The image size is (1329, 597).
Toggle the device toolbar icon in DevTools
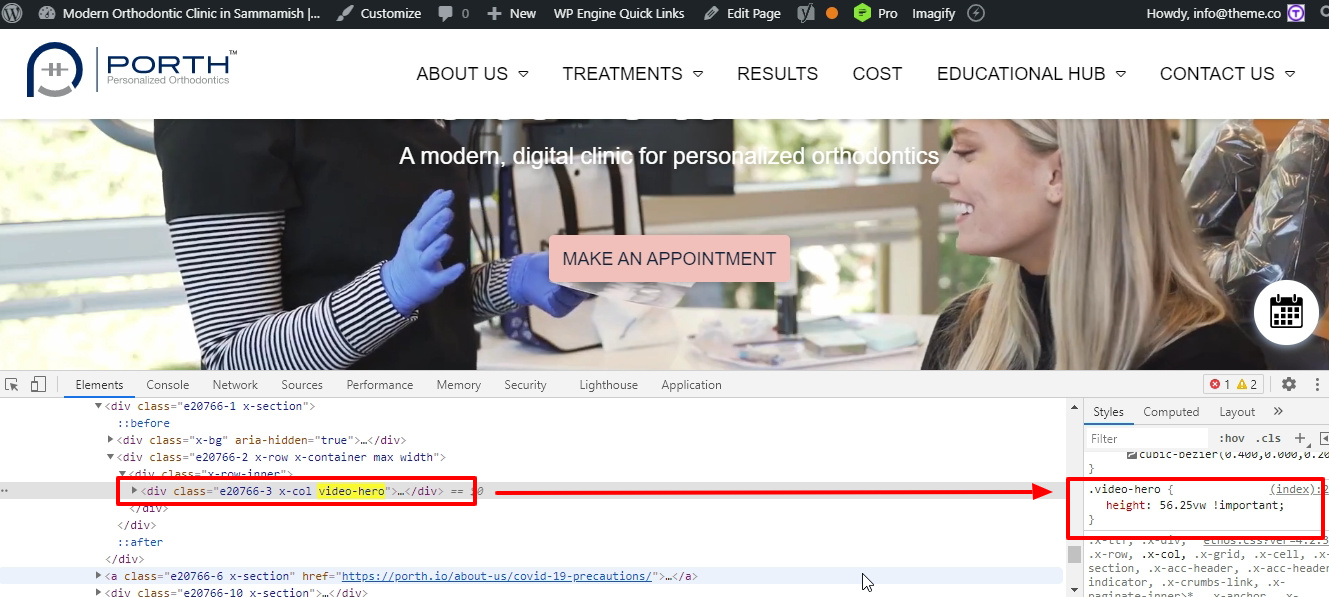[38, 385]
